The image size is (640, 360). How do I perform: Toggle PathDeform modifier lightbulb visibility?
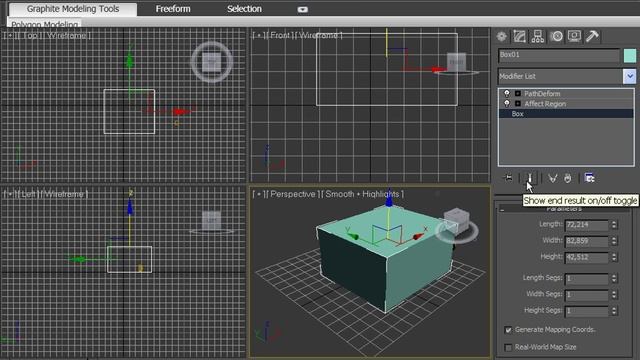pyautogui.click(x=507, y=93)
